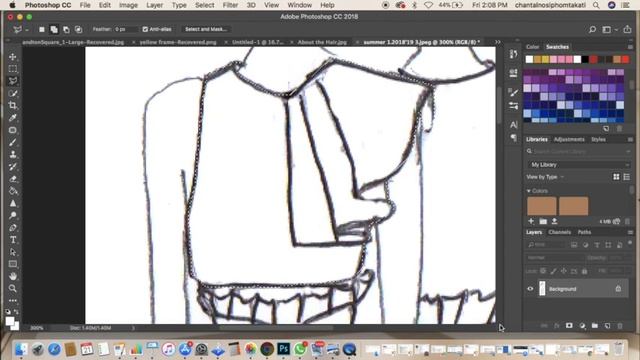The width and height of the screenshot is (640, 360).
Task: Select the Brush tool
Action: click(13, 142)
